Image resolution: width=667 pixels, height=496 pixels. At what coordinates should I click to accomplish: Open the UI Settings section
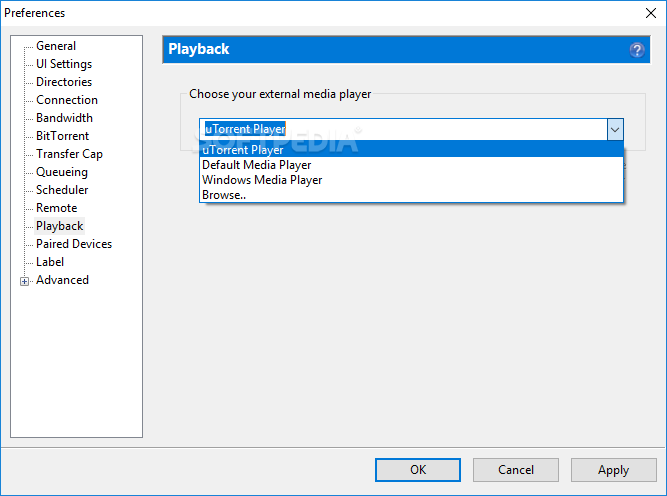tap(64, 64)
